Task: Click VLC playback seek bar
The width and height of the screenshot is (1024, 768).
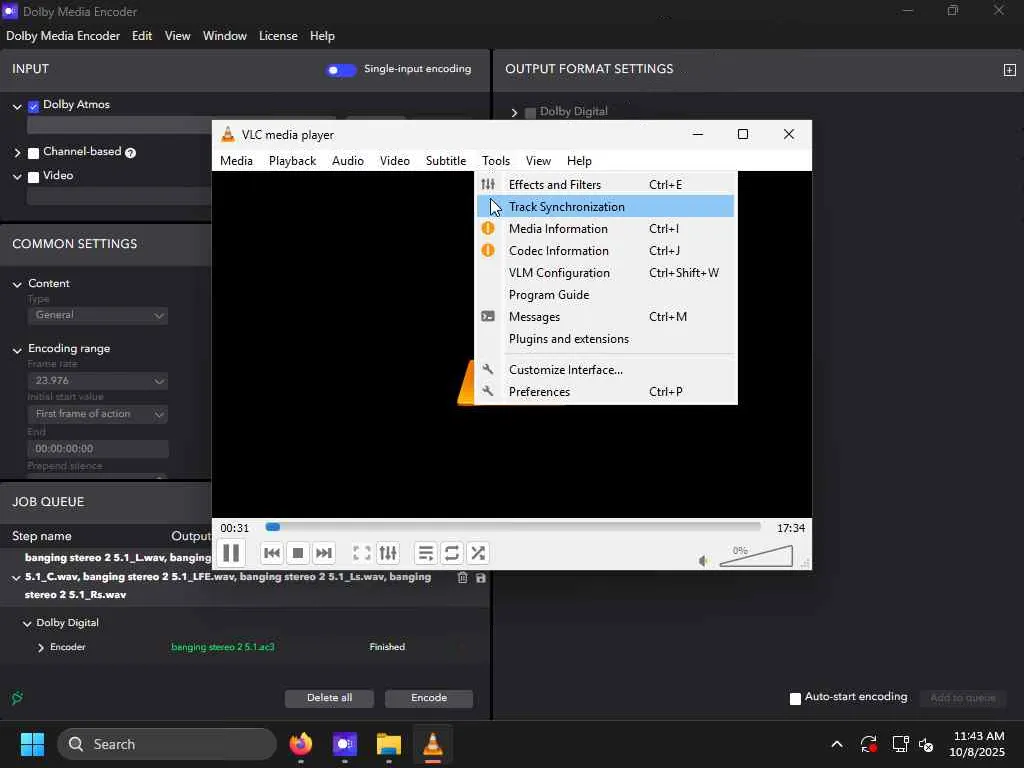Action: pos(513,527)
